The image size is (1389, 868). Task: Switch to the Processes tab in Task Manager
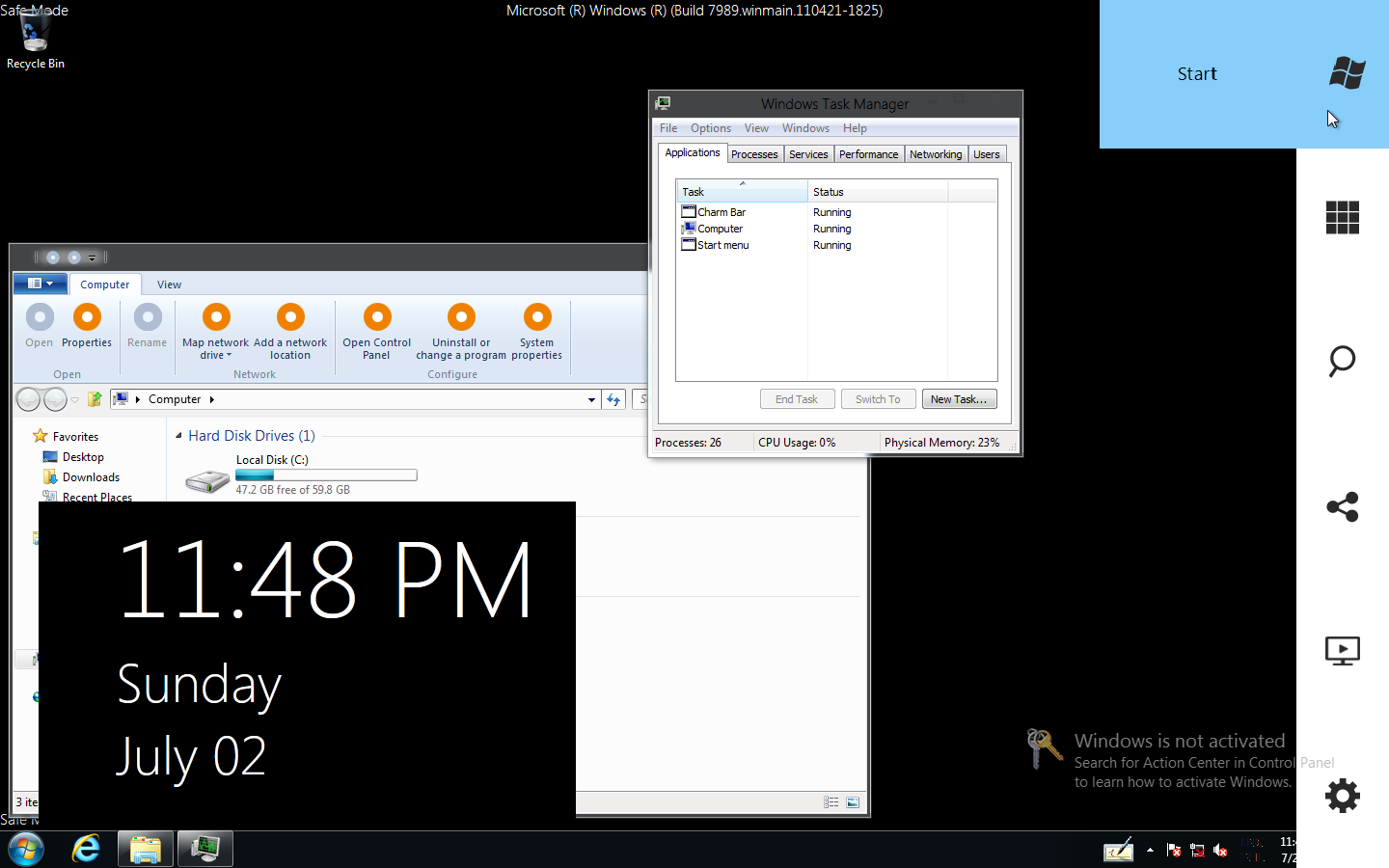coord(754,154)
